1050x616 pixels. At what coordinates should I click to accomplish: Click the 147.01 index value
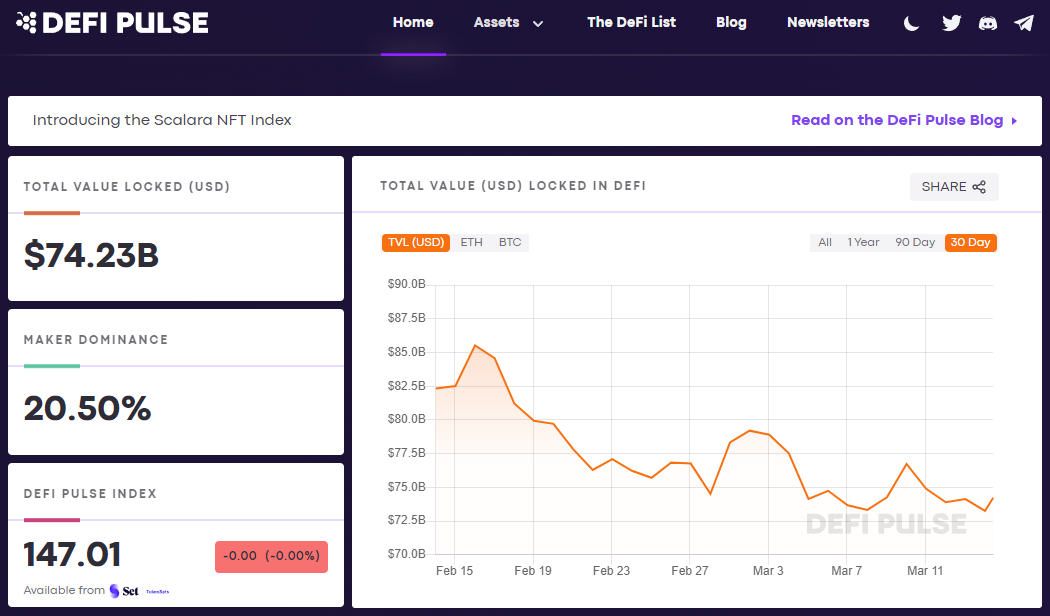(72, 554)
